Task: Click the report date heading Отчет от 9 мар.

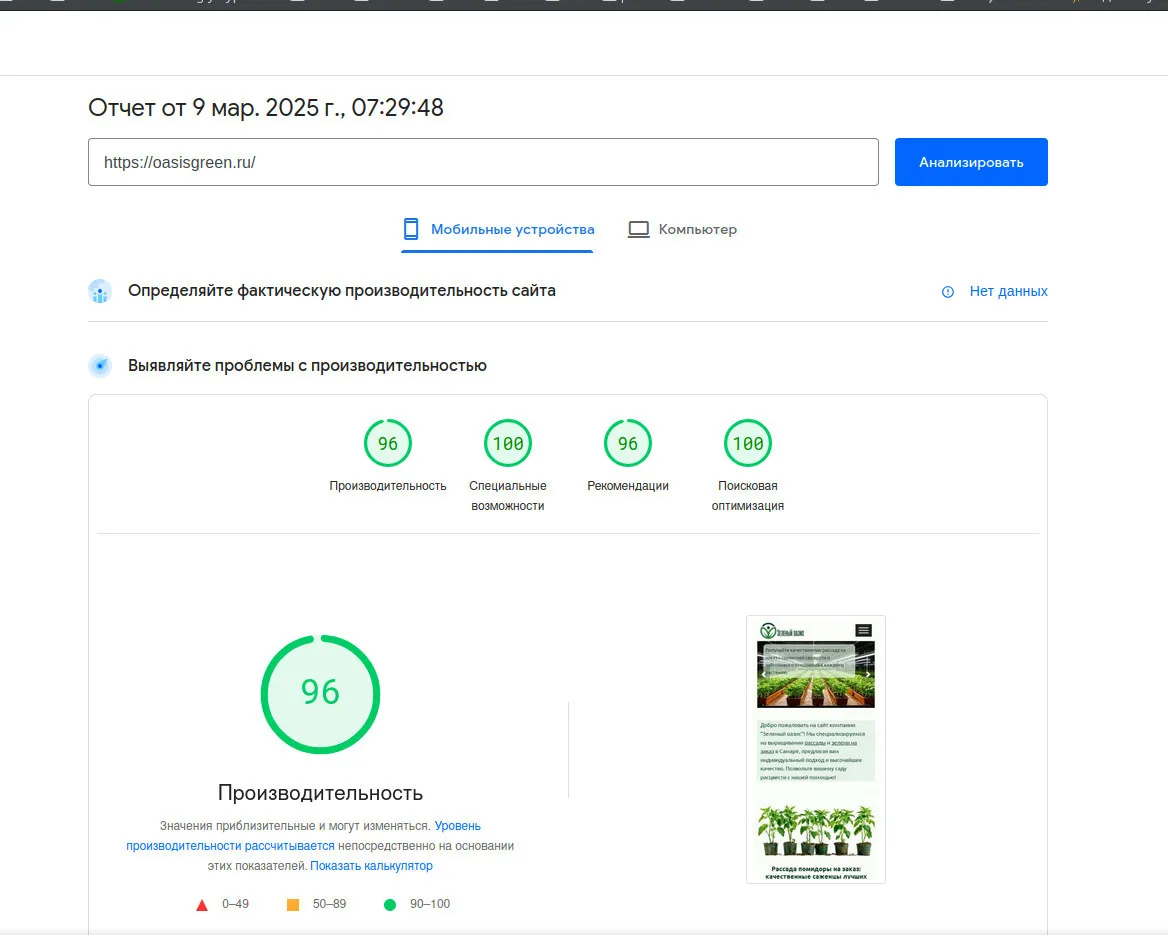Action: pyautogui.click(x=266, y=107)
